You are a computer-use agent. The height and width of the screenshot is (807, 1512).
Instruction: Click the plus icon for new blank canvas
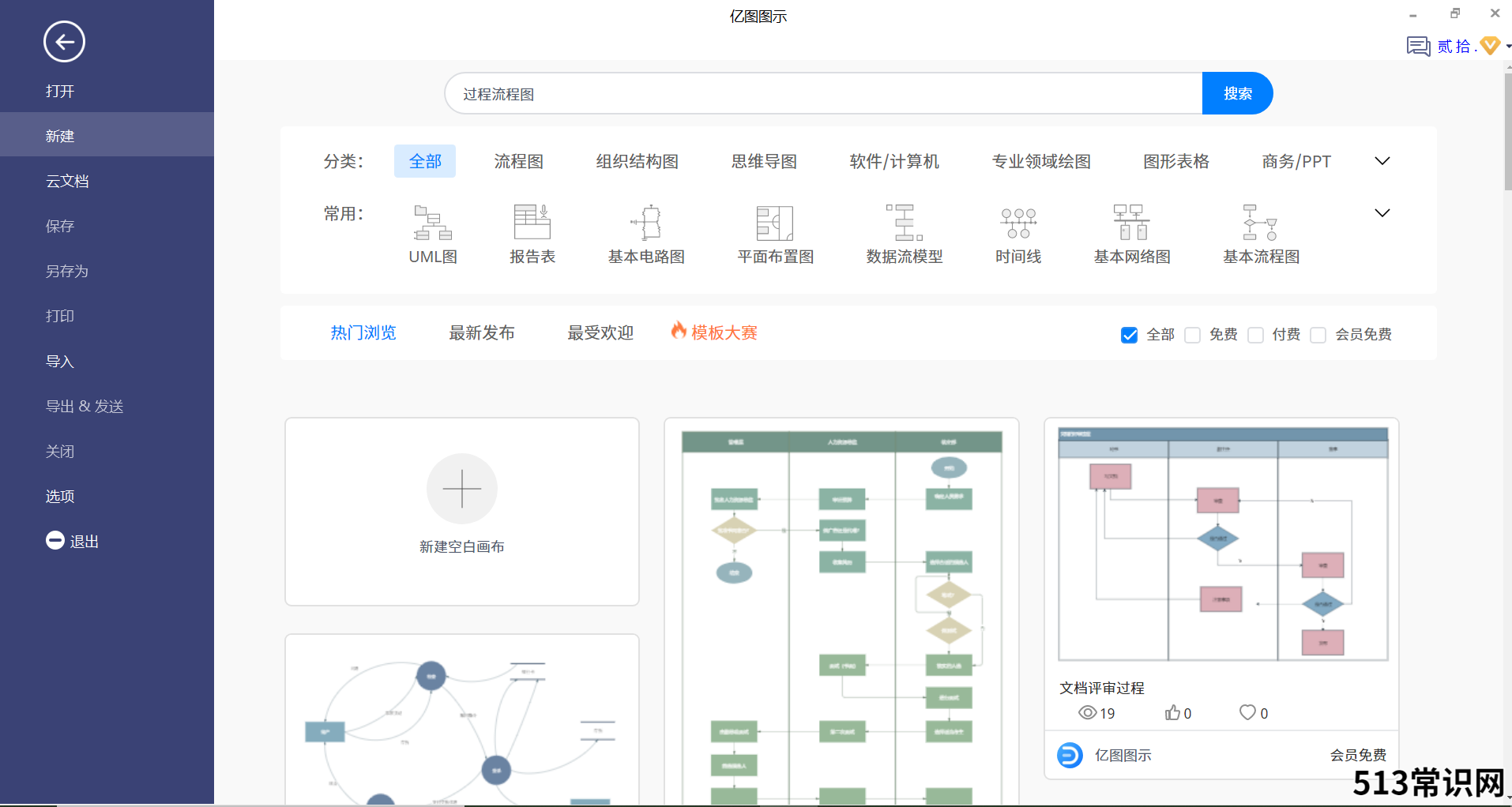click(462, 489)
